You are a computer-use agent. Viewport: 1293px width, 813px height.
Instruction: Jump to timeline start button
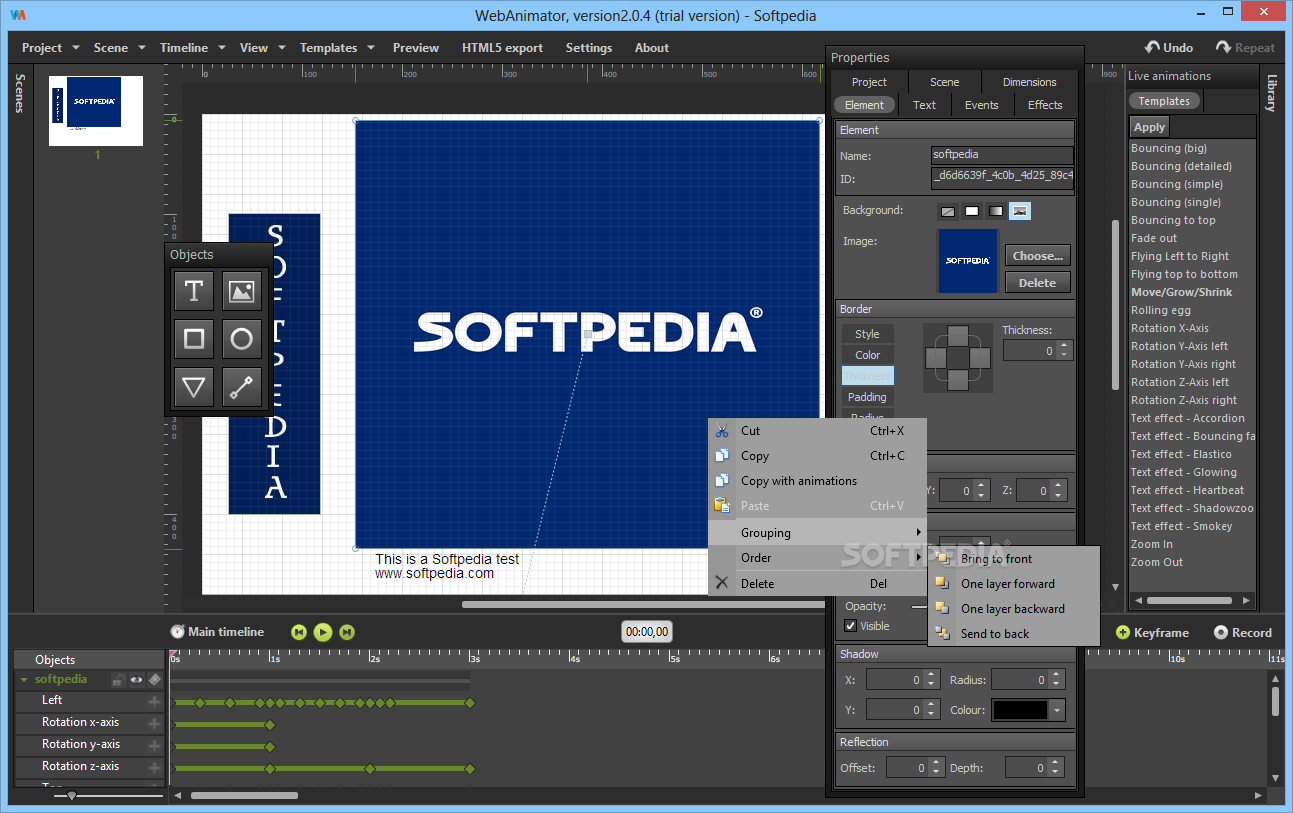click(299, 632)
